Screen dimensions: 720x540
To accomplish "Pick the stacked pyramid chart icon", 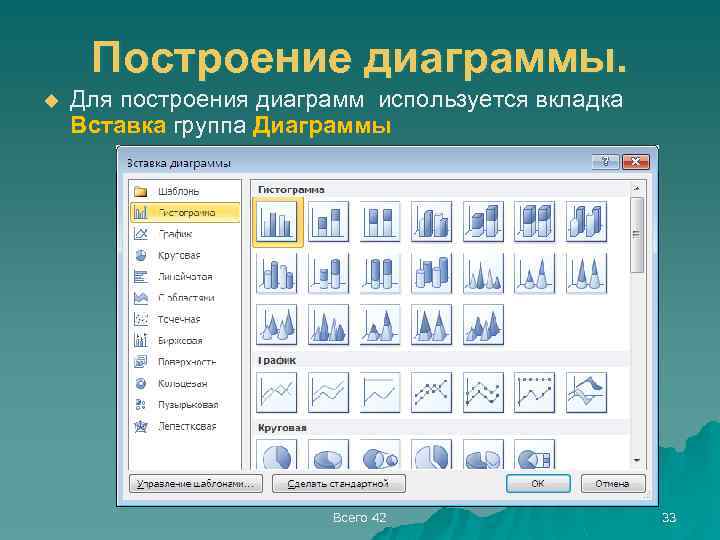I will tap(380, 324).
